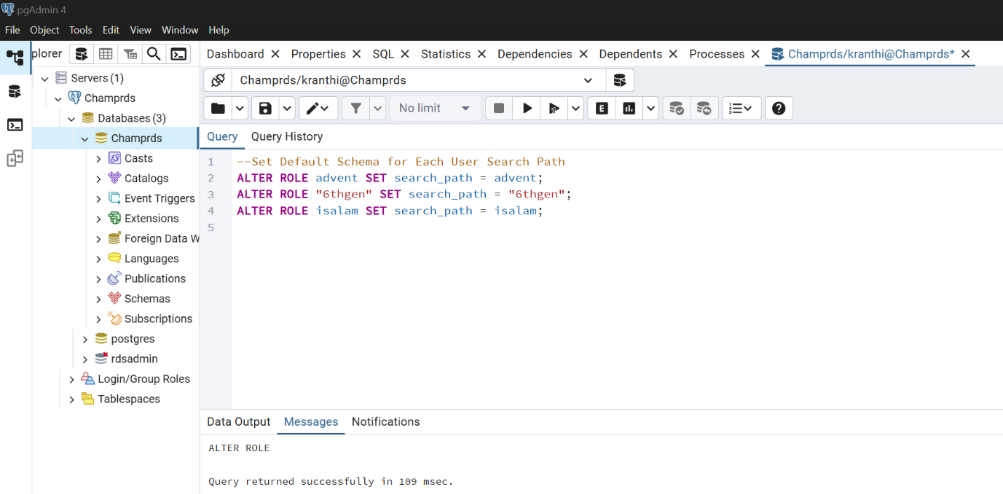The image size is (1003, 494).
Task: Click the Execute script play icon
Action: (x=554, y=108)
